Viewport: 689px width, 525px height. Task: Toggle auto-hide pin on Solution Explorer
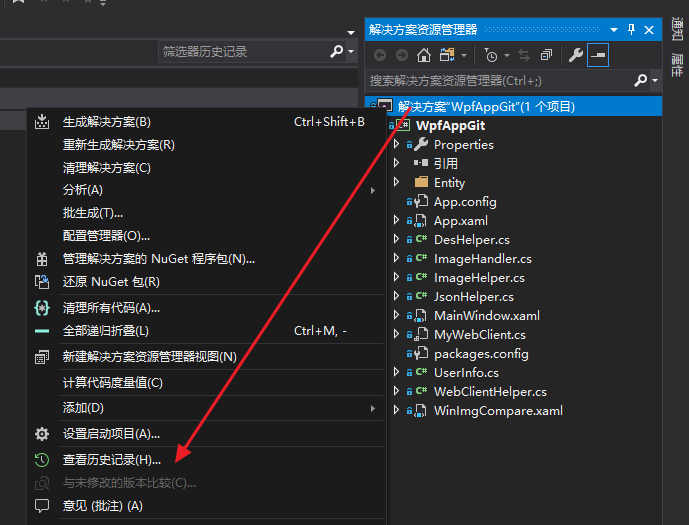coord(631,30)
